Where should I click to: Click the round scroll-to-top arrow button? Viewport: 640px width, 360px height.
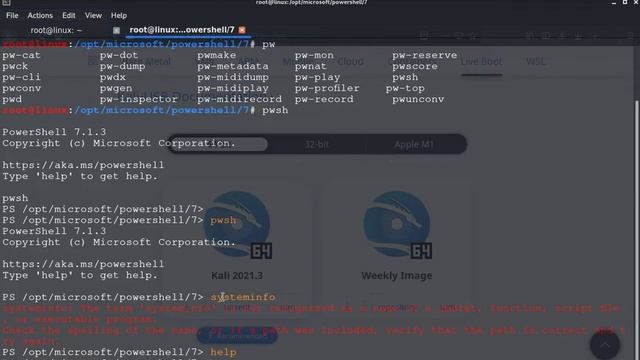[x=605, y=345]
